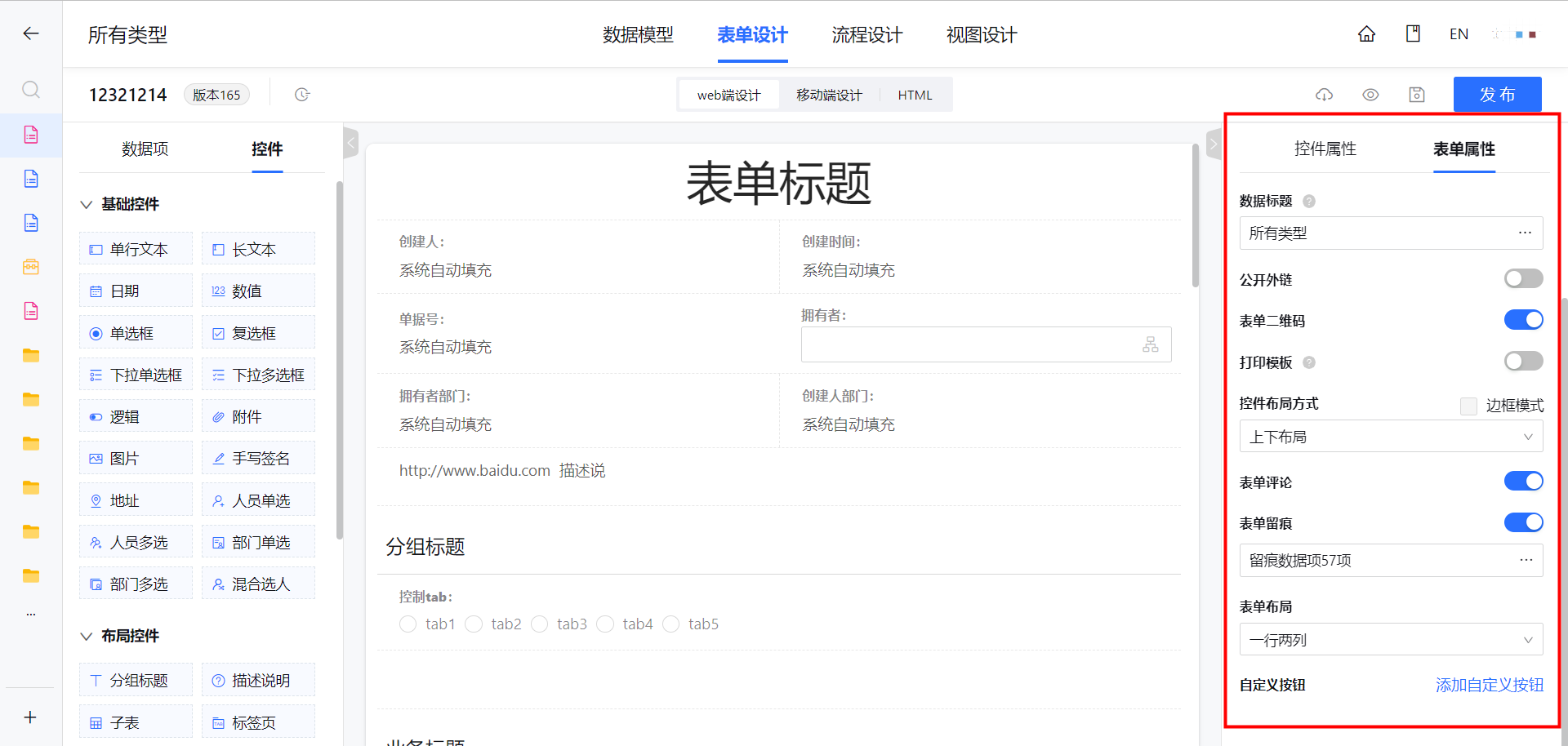Add 地址 address control
The width and height of the screenshot is (1568, 746).
point(136,500)
